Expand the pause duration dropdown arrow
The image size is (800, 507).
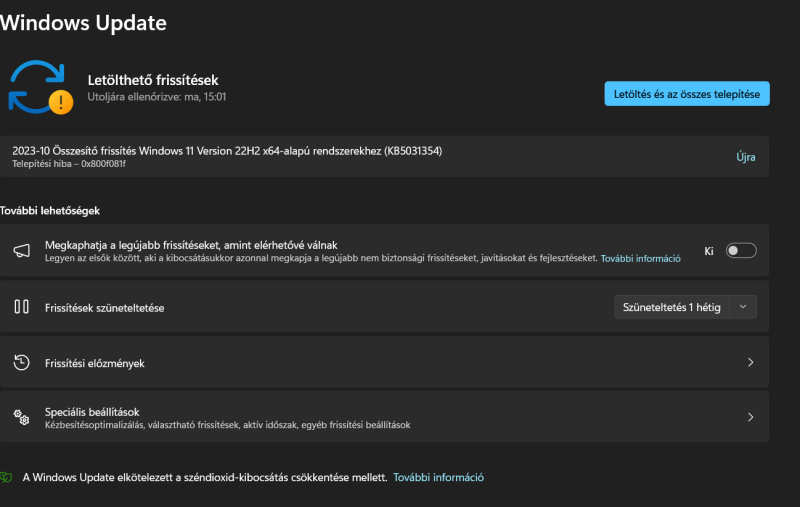(743, 307)
